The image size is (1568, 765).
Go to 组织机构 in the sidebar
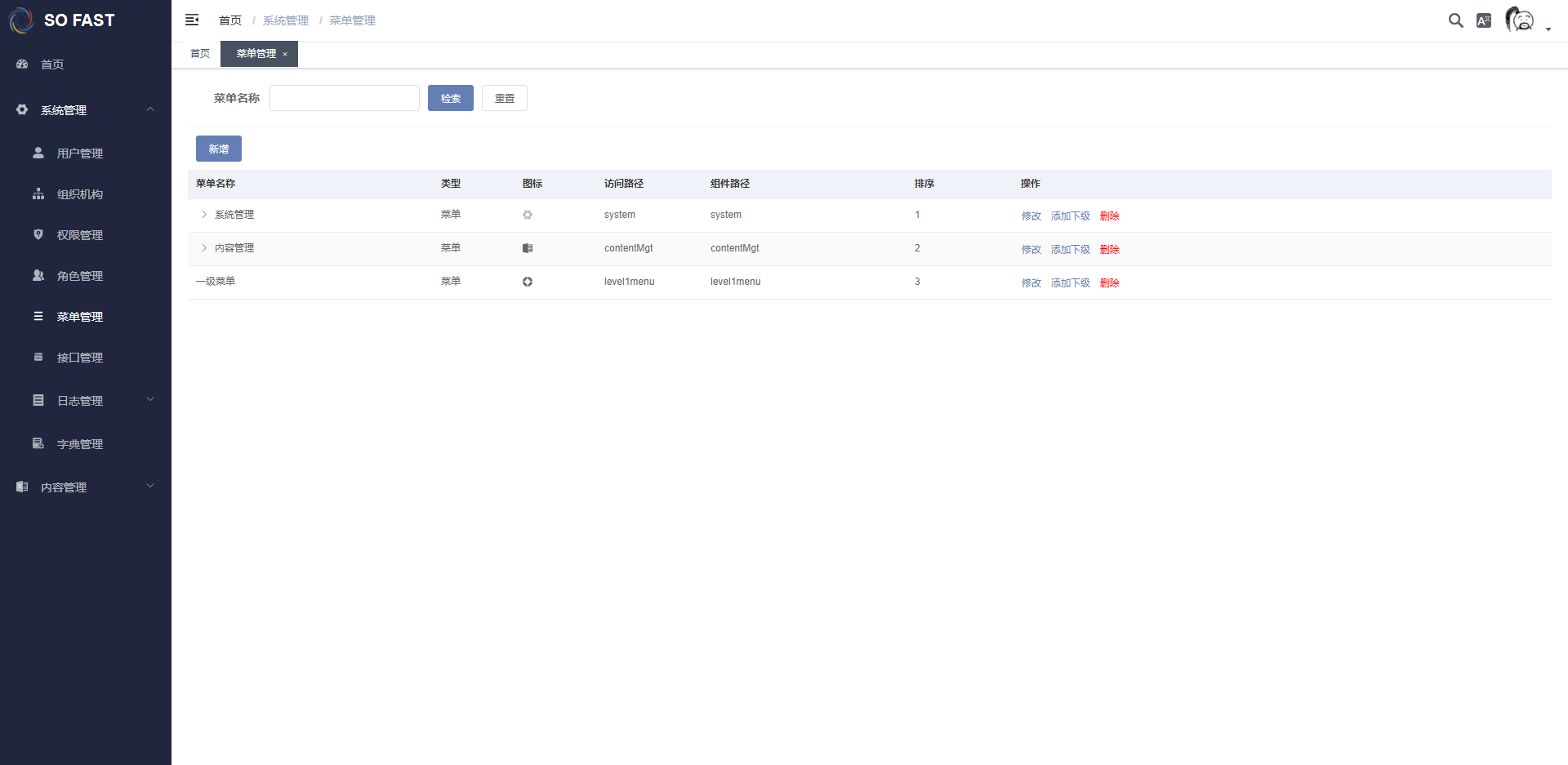(x=79, y=194)
